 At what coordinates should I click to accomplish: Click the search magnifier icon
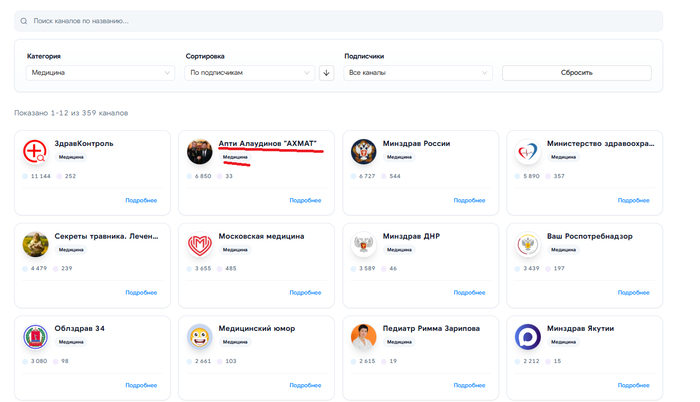(x=24, y=21)
